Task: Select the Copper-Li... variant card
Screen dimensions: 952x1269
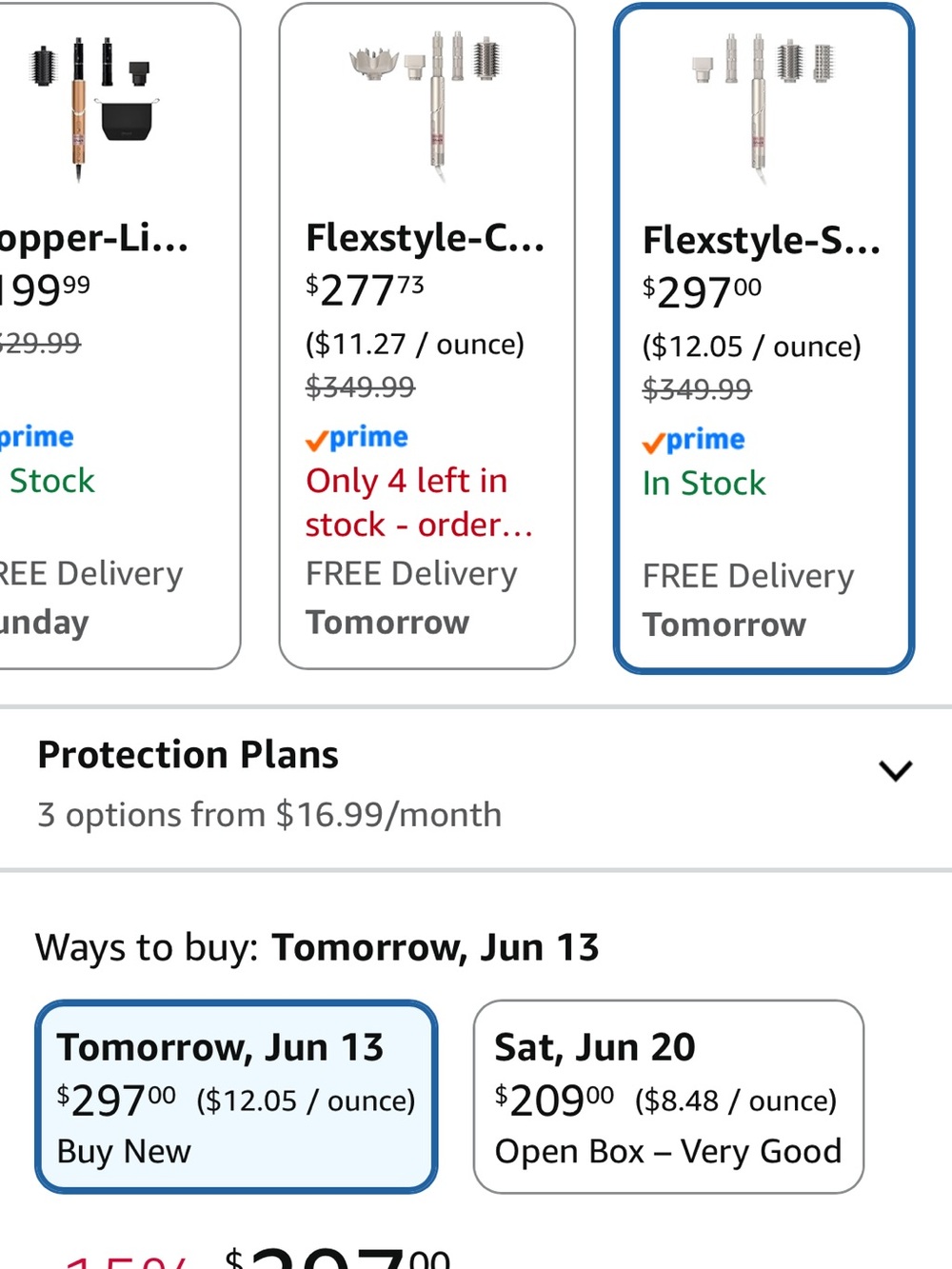Action: [x=114, y=336]
